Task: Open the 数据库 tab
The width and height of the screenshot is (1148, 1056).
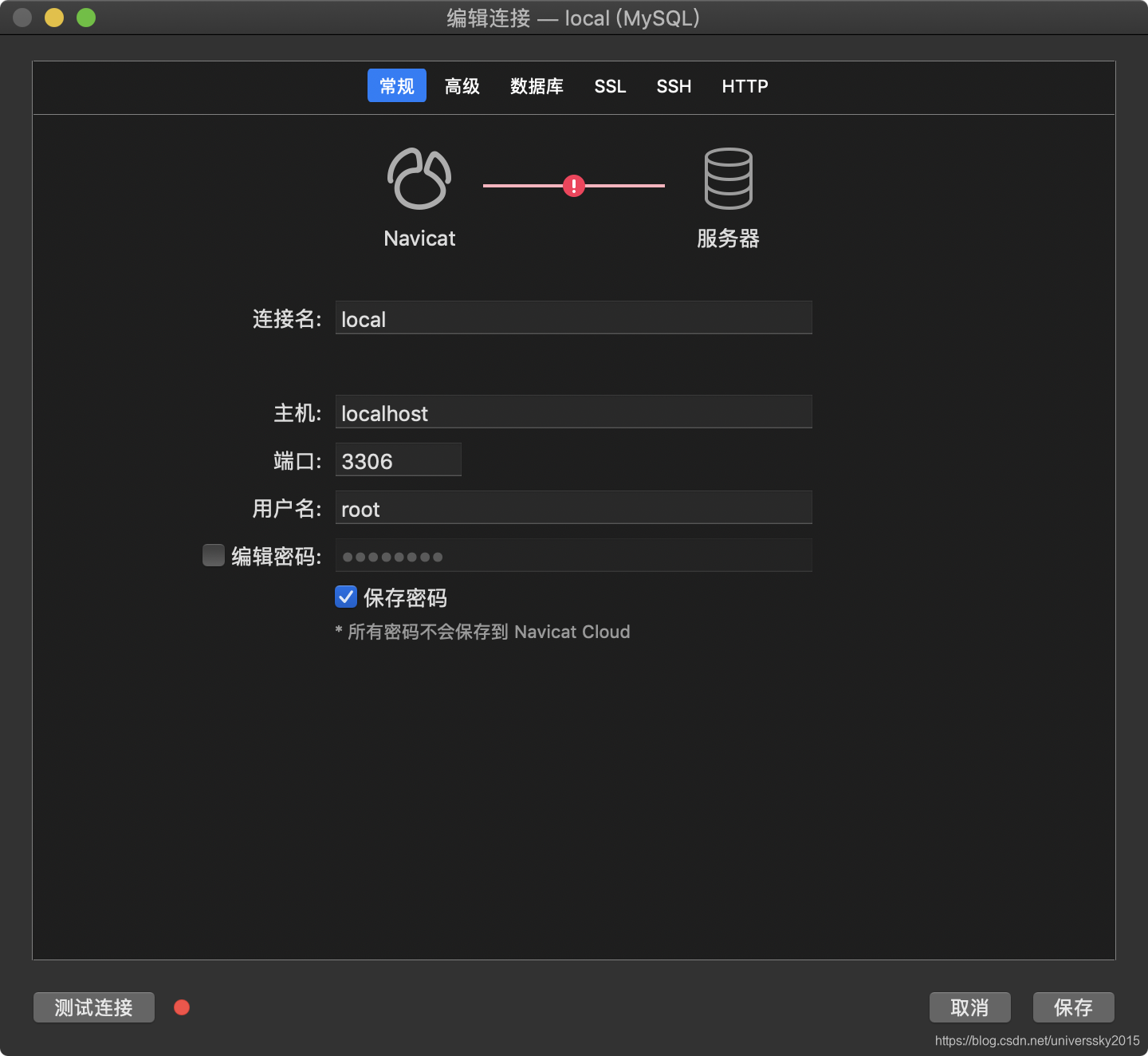Action: [536, 86]
